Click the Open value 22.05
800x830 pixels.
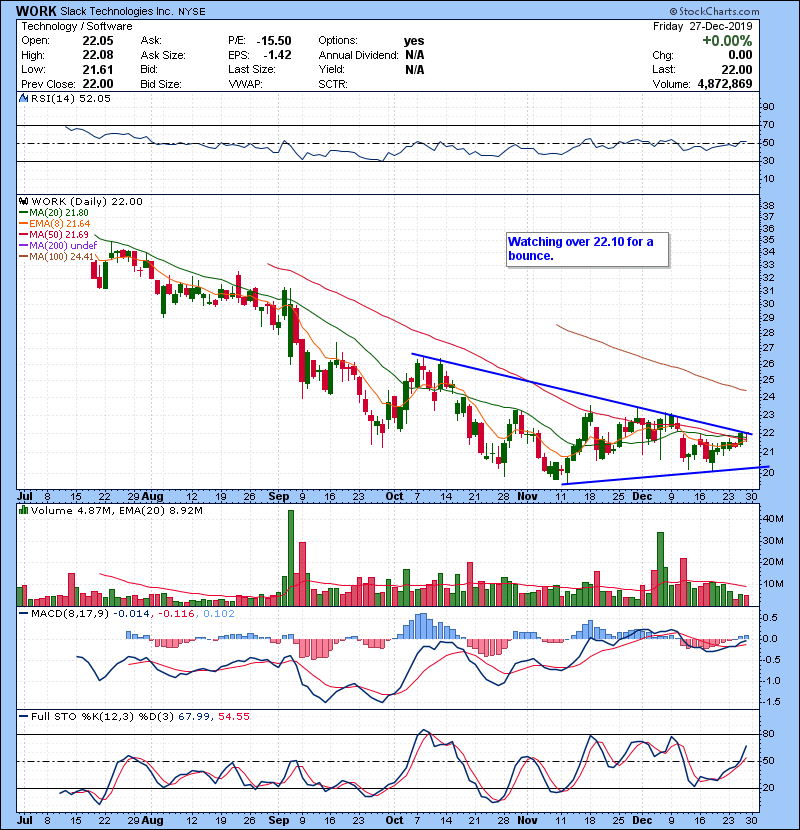coord(98,41)
